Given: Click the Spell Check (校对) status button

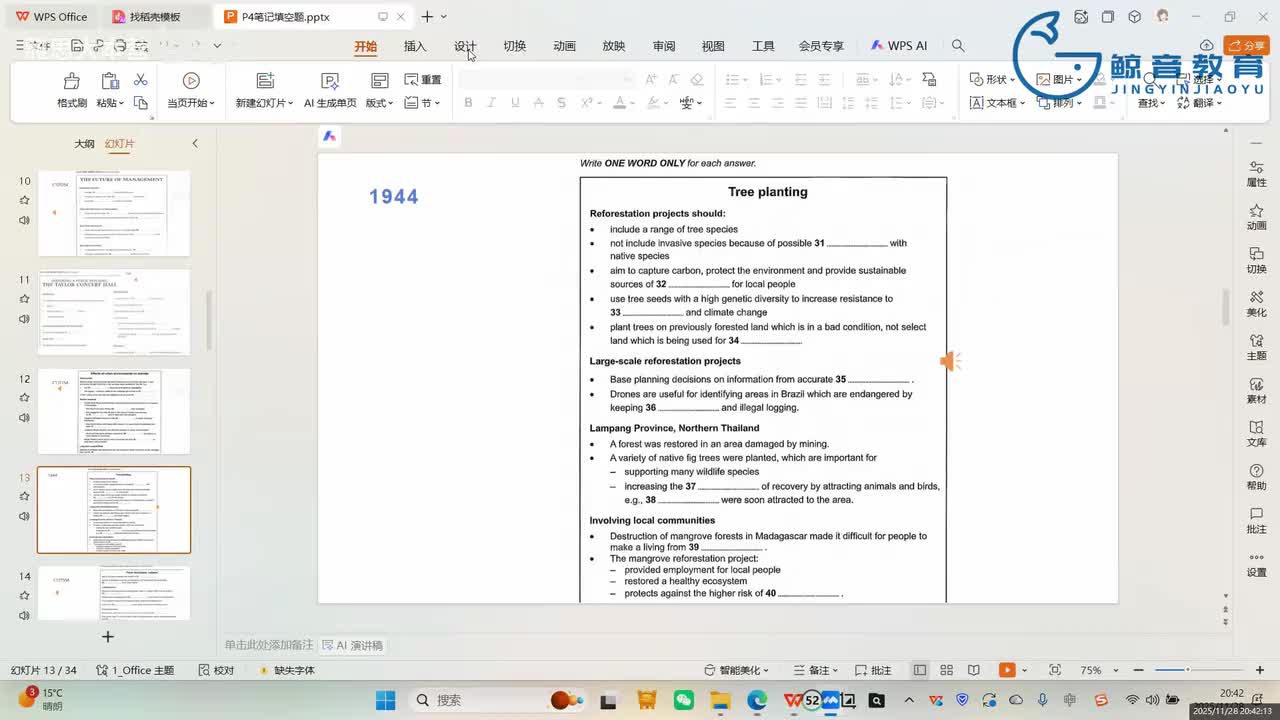Looking at the screenshot, I should pos(217,670).
